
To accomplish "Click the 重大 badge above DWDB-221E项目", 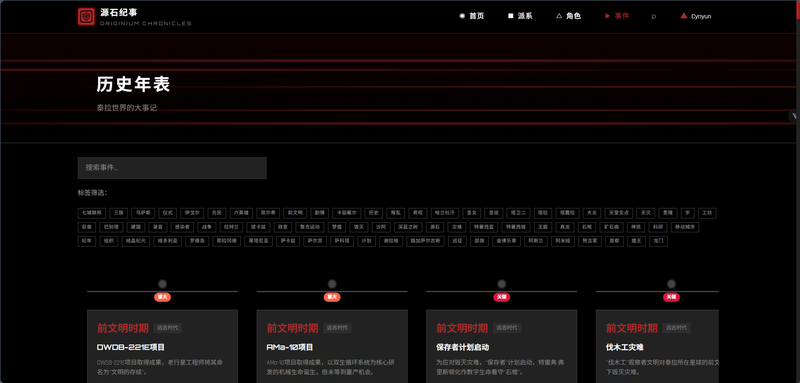I will click(x=162, y=297).
